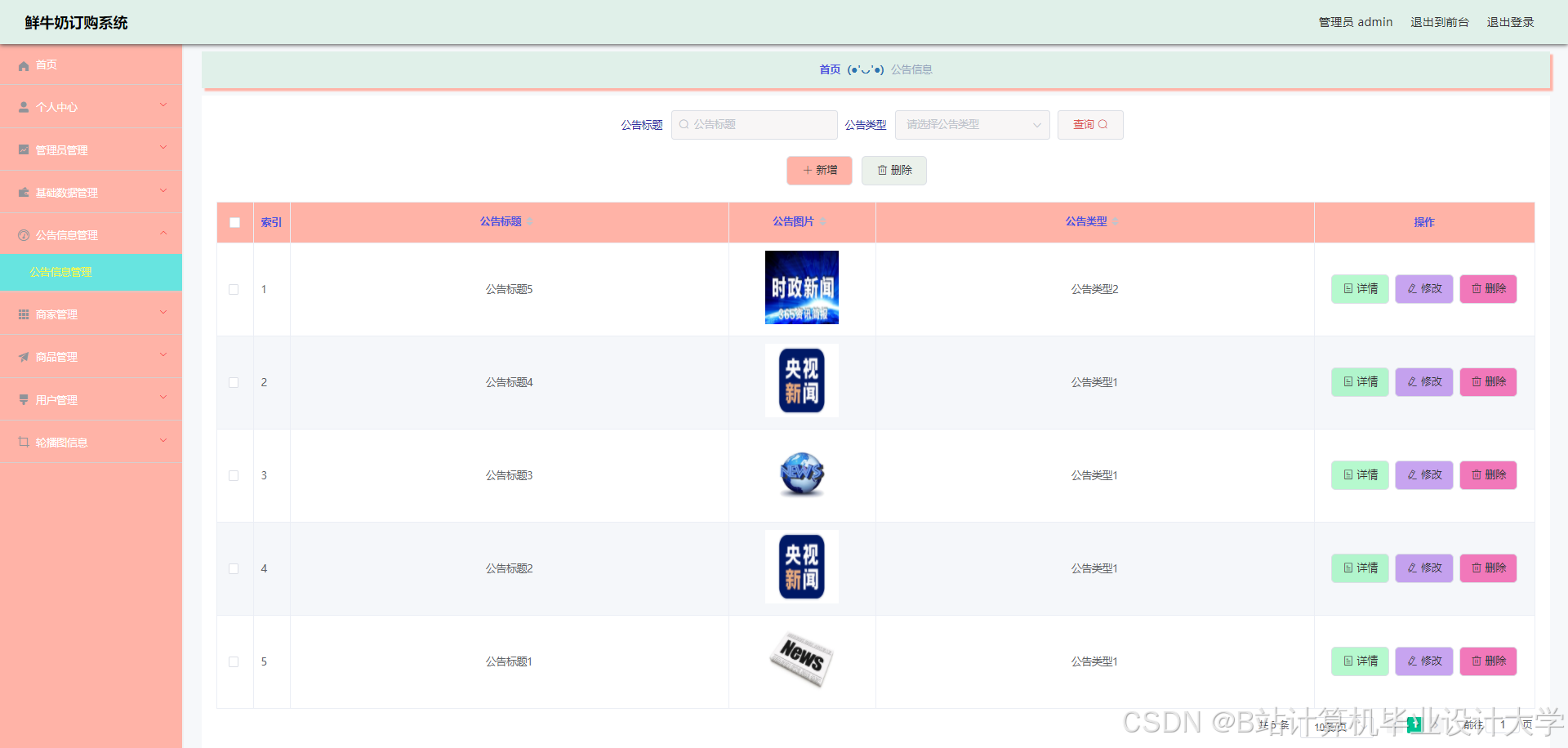Viewport: 1568px width, 748px height.
Task: Open the 时政新闻 thumbnail image
Action: (x=802, y=287)
